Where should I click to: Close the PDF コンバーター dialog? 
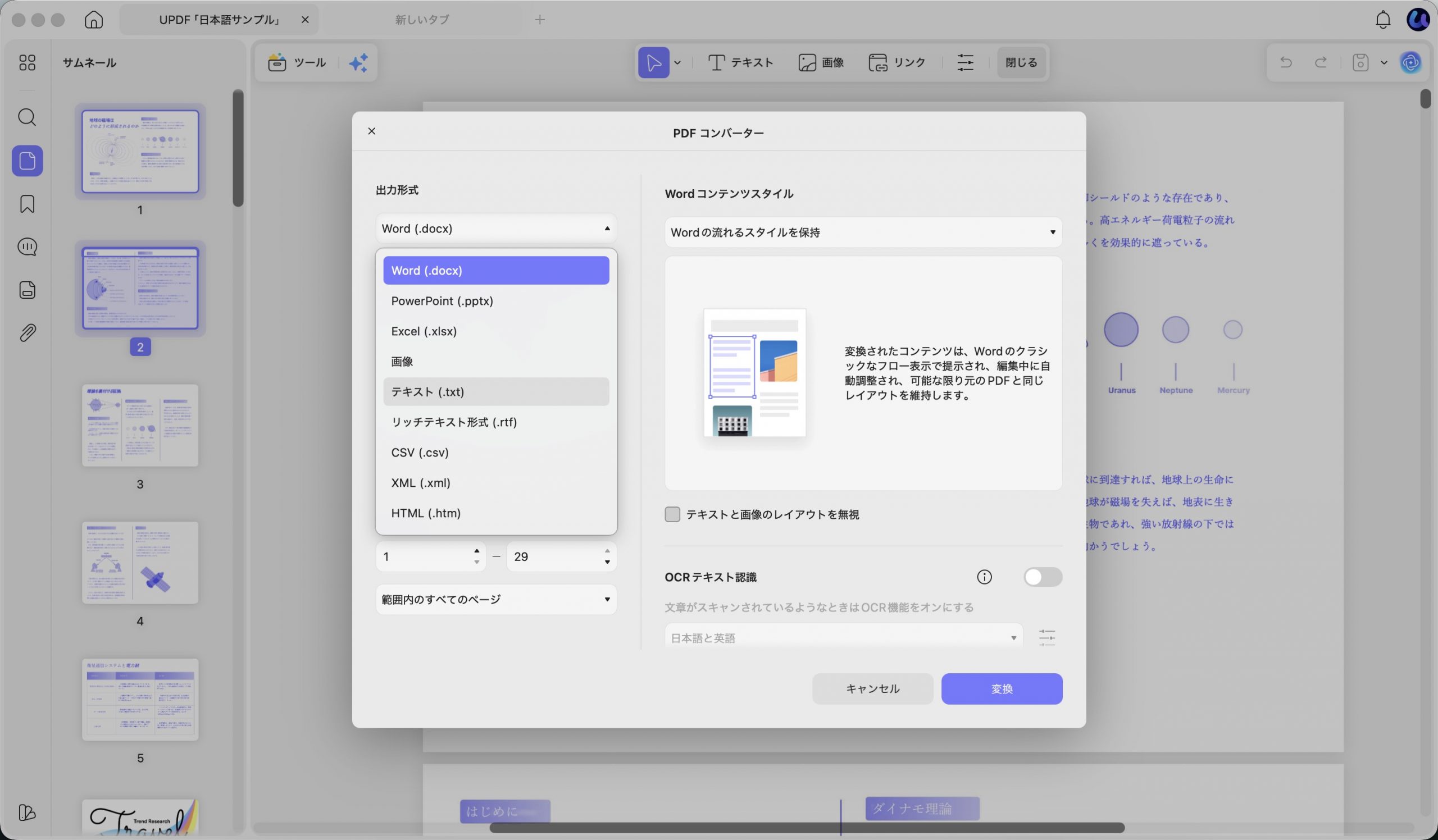pyautogui.click(x=371, y=131)
